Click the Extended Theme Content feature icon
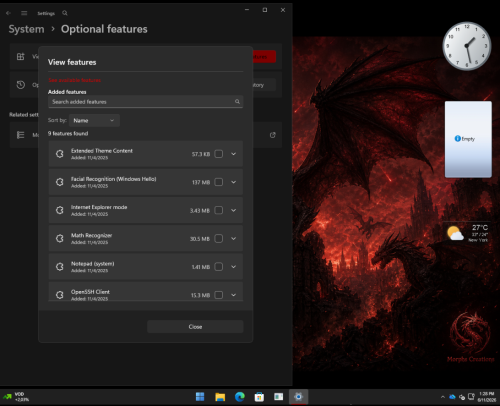The width and height of the screenshot is (500, 406). [x=60, y=154]
